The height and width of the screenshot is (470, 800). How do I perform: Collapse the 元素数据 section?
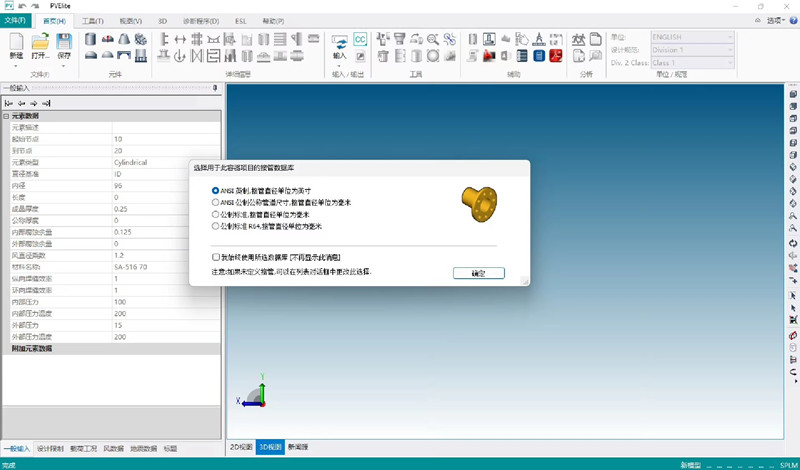point(6,117)
